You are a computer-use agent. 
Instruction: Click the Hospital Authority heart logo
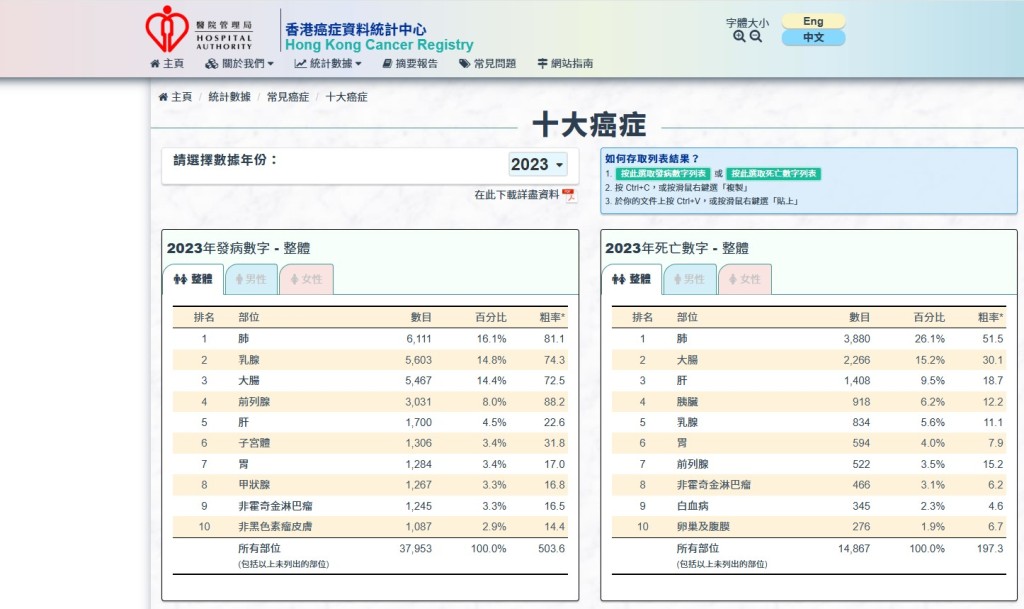[166, 32]
